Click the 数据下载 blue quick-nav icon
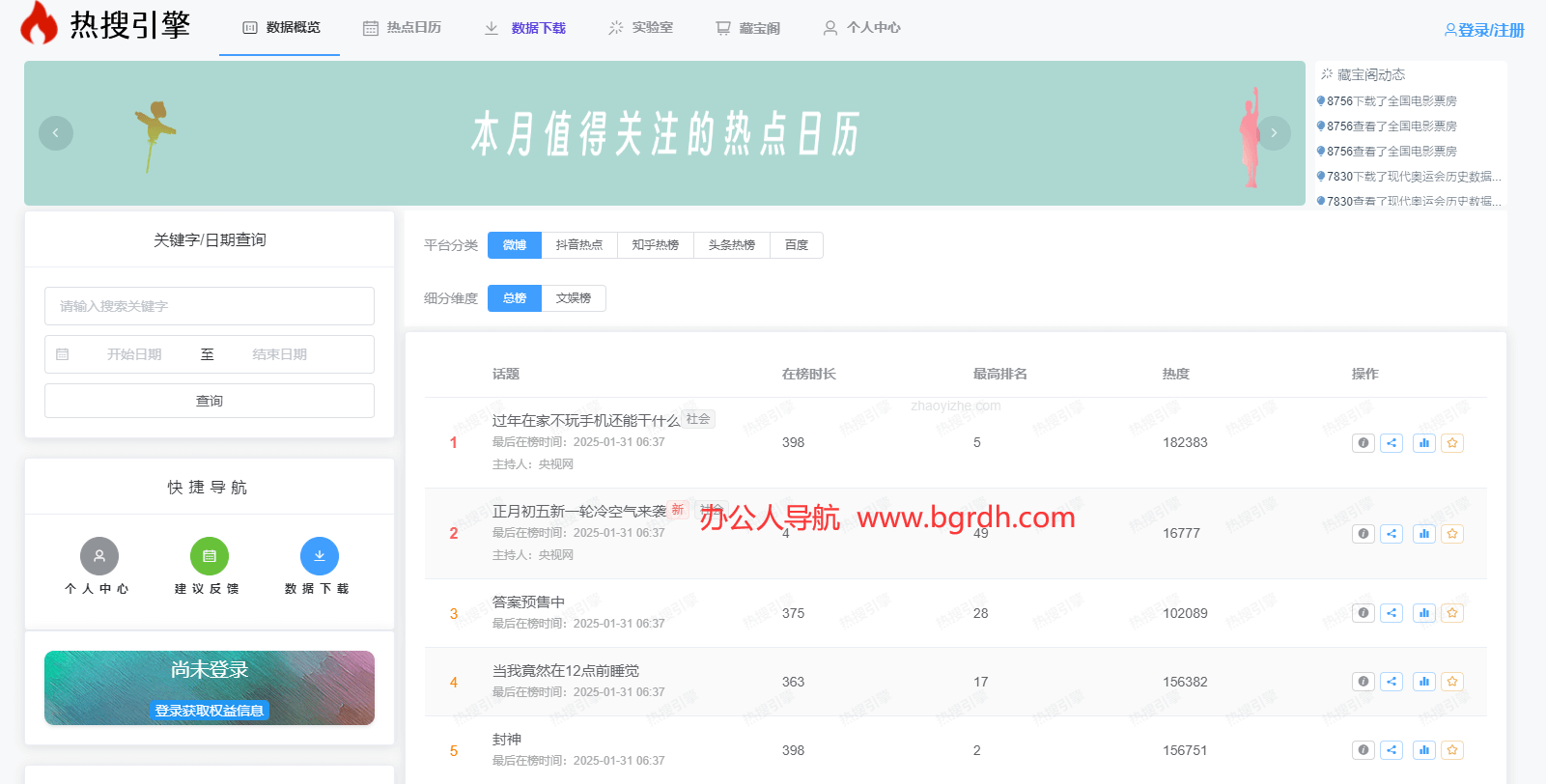The height and width of the screenshot is (784, 1546). pyautogui.click(x=320, y=556)
